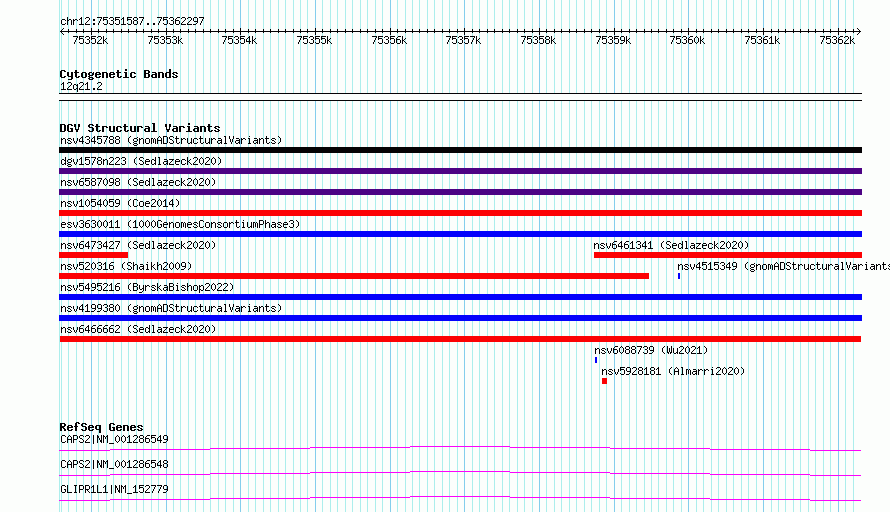Click the 75360k ruler tick label
Screen dimensions: 890x512
point(687,40)
